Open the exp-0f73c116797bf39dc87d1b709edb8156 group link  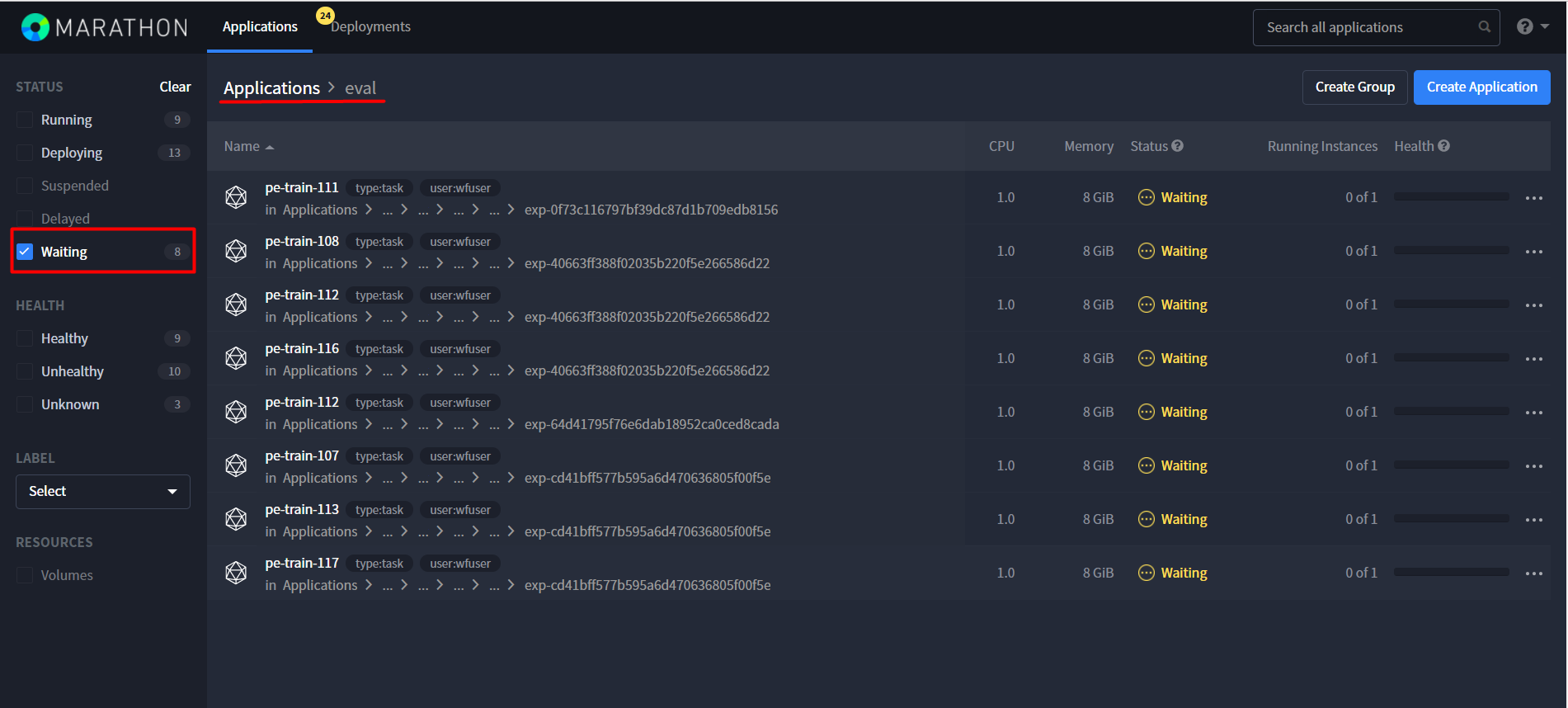[x=651, y=210]
